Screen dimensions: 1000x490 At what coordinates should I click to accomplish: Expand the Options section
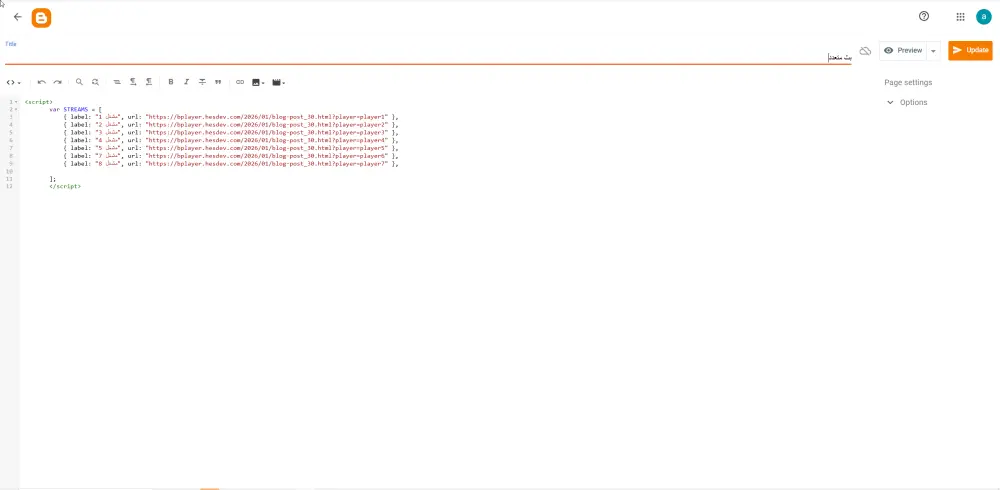pos(907,102)
